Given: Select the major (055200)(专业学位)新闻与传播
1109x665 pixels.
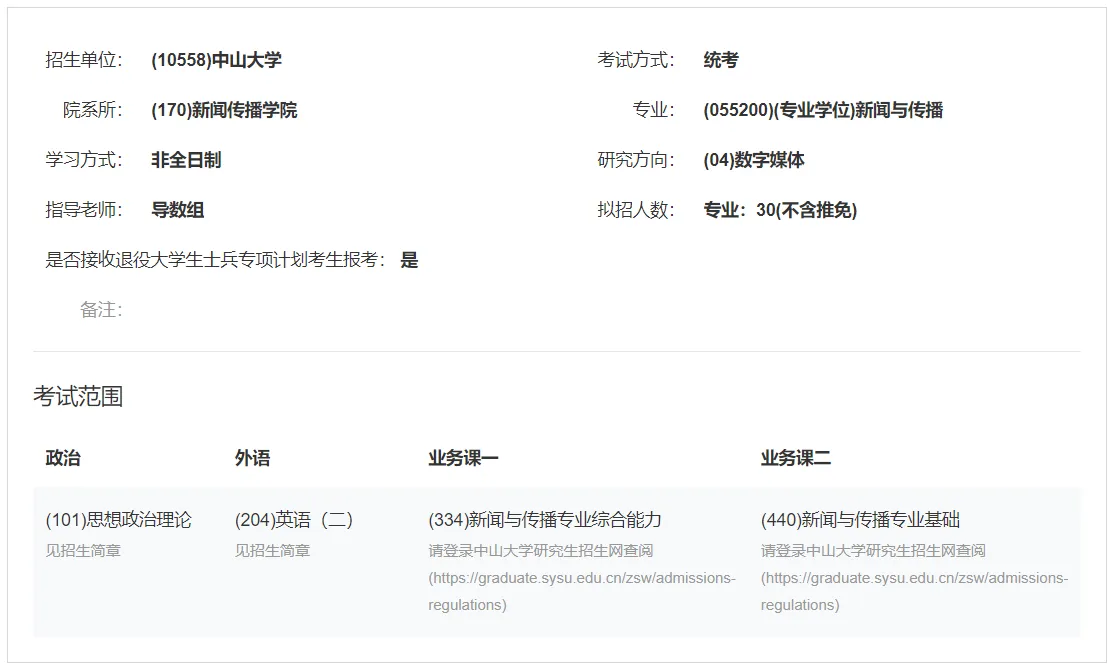Looking at the screenshot, I should [823, 110].
